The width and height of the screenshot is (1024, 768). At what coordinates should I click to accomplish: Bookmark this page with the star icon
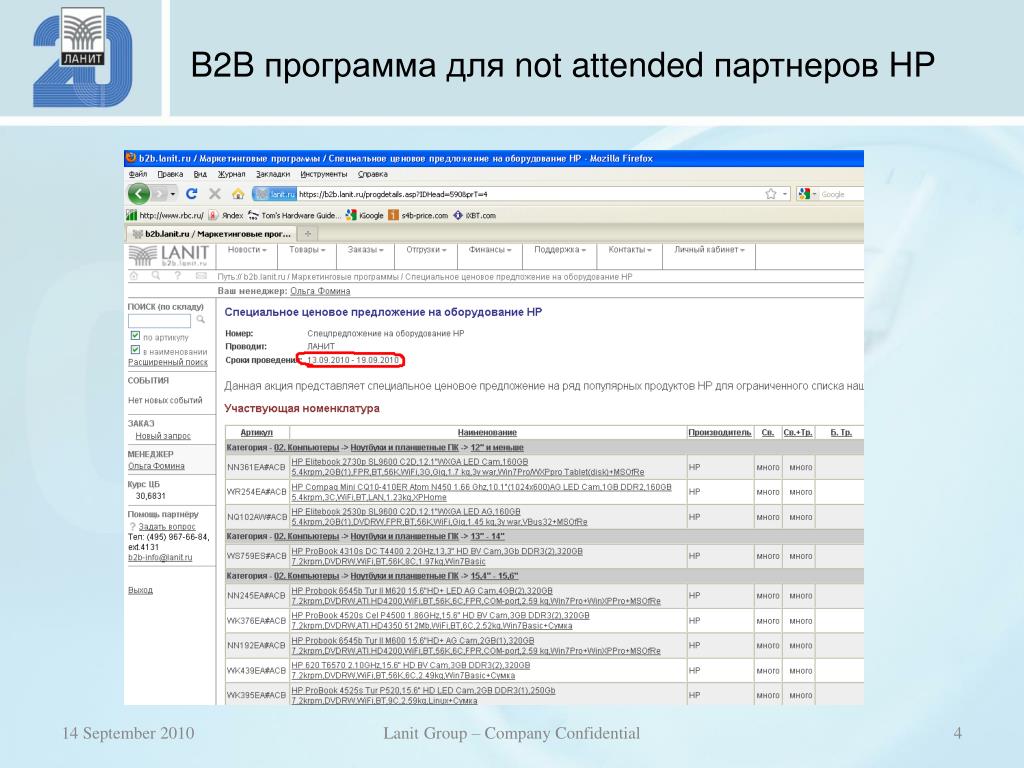pos(771,194)
